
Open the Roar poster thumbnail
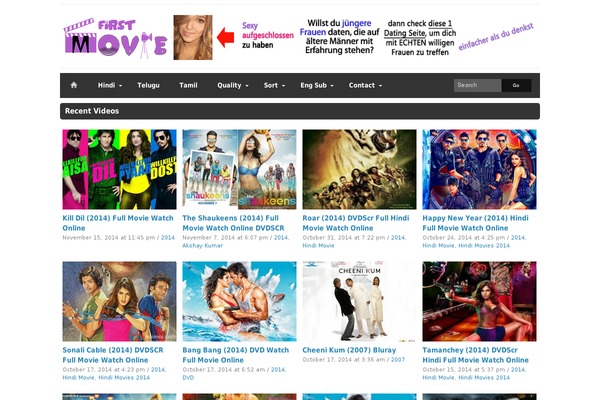pos(359,169)
